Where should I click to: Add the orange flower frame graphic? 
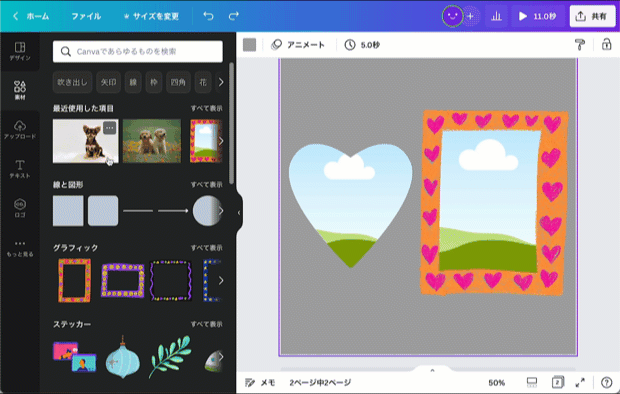coord(74,280)
